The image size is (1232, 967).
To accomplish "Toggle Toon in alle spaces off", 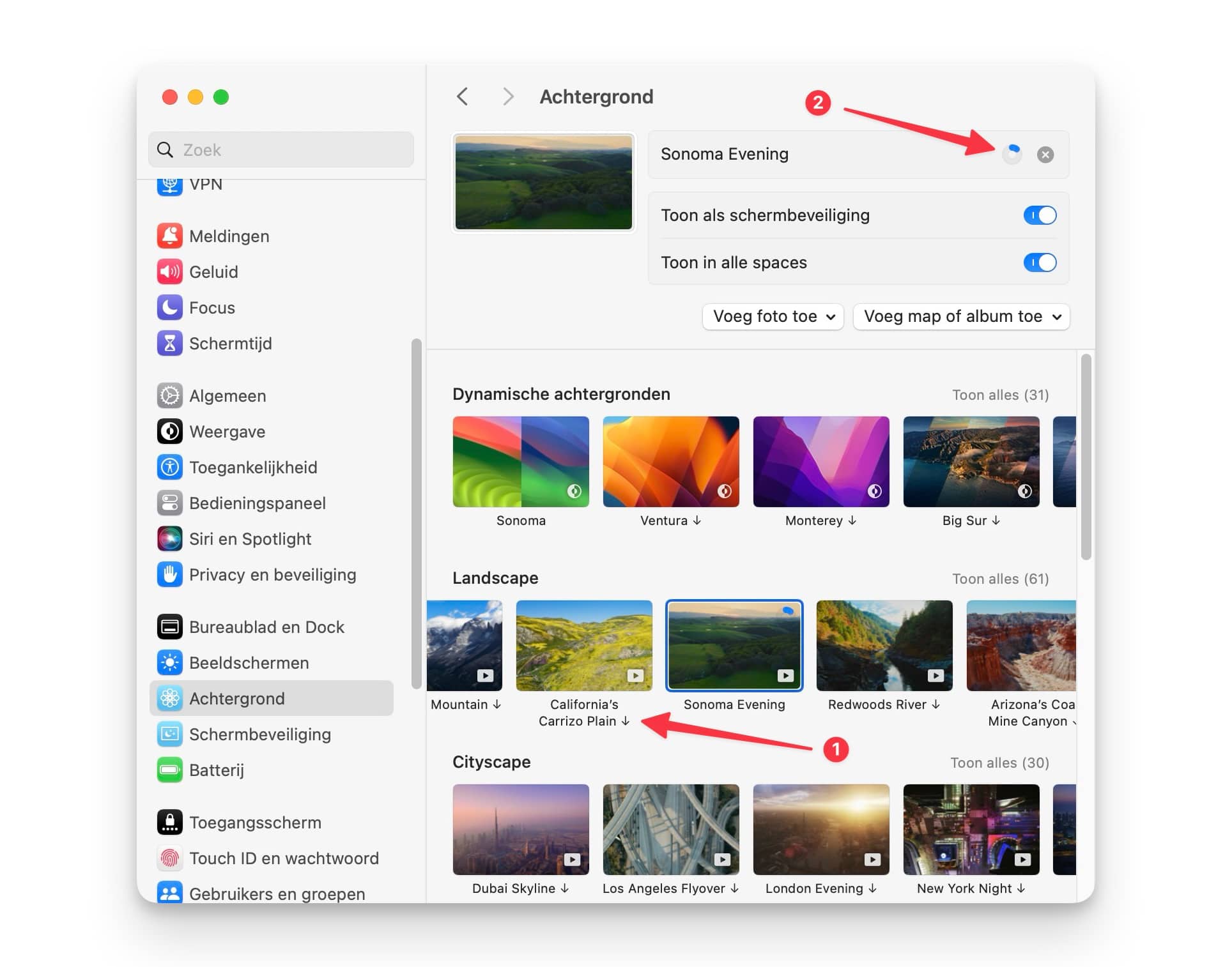I will 1040,263.
